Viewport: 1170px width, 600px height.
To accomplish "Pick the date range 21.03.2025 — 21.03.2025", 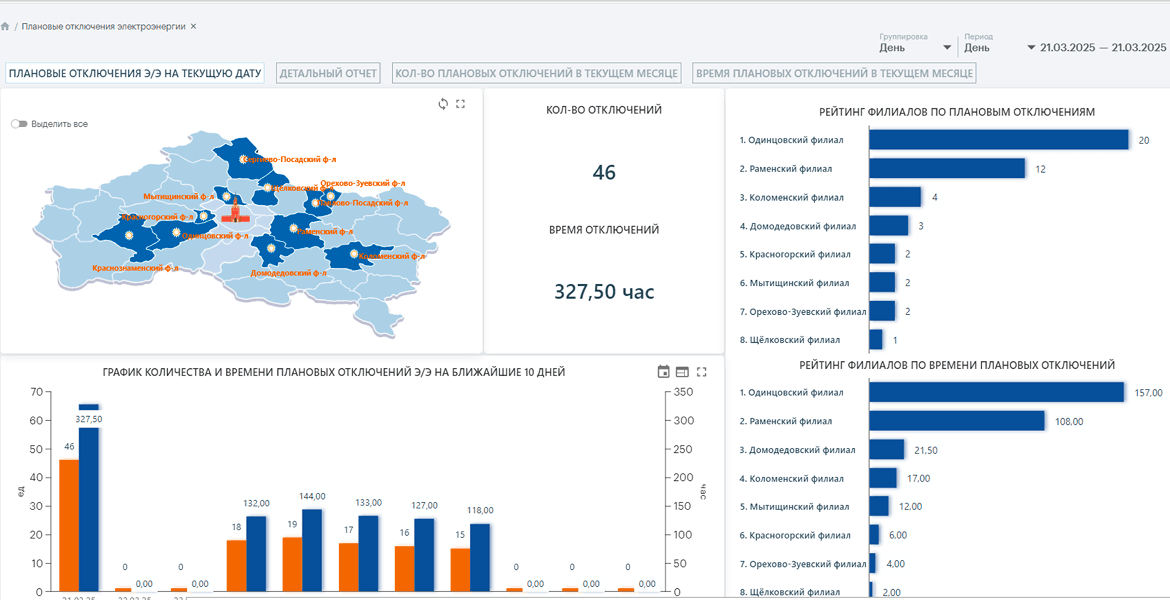I will (1103, 47).
